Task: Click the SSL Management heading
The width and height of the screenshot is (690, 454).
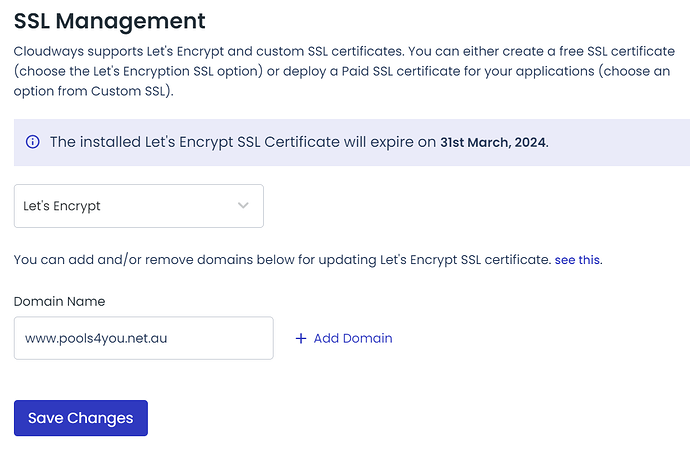Action: tap(110, 20)
